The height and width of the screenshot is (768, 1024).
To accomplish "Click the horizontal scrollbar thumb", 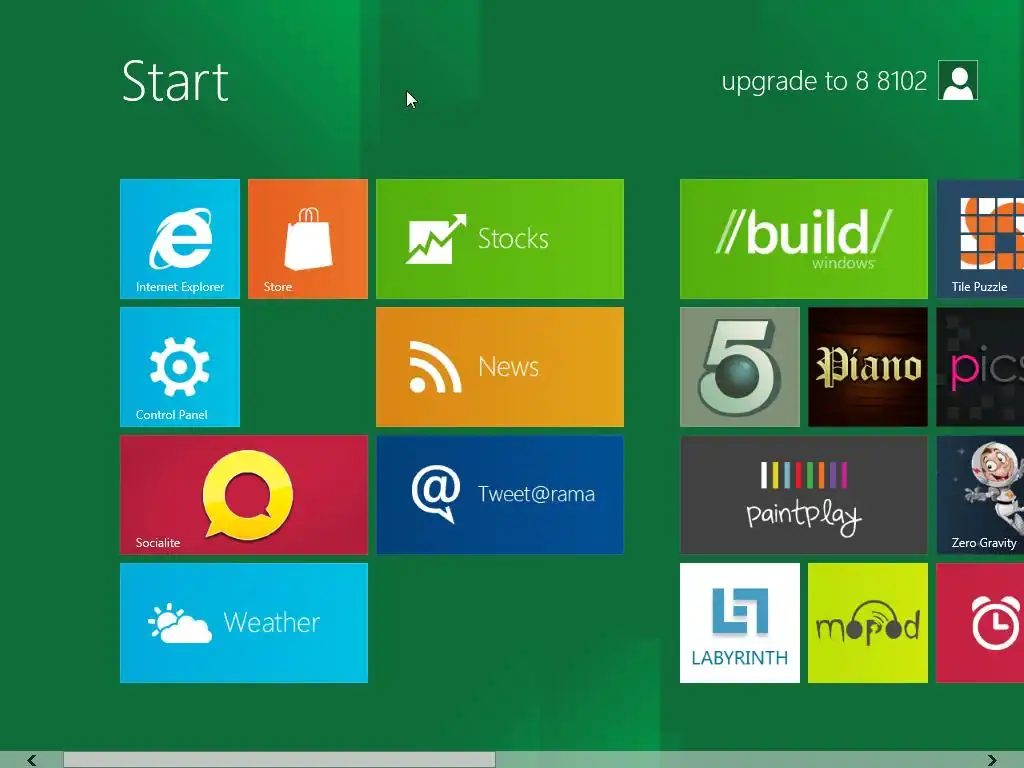I will click(x=280, y=760).
